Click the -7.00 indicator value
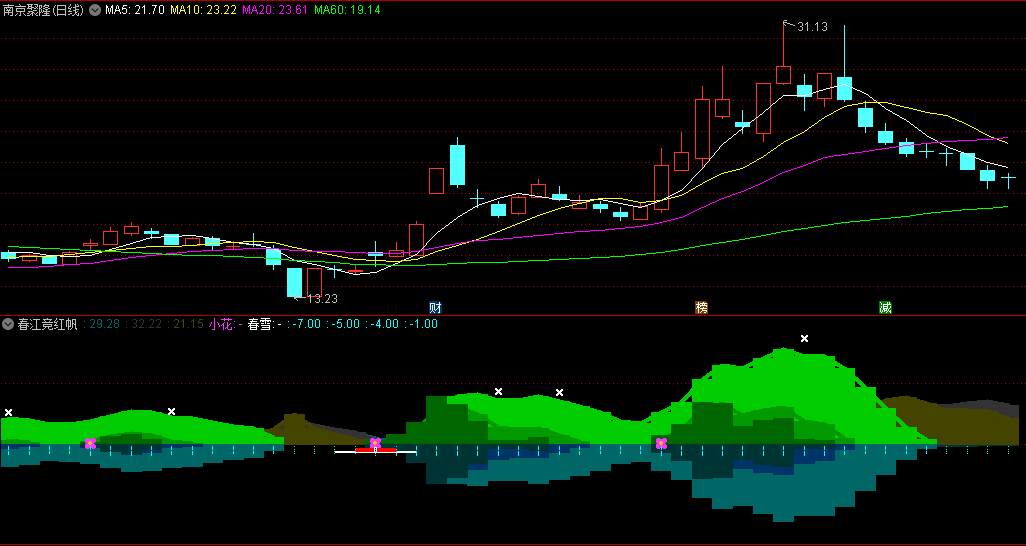 point(306,323)
